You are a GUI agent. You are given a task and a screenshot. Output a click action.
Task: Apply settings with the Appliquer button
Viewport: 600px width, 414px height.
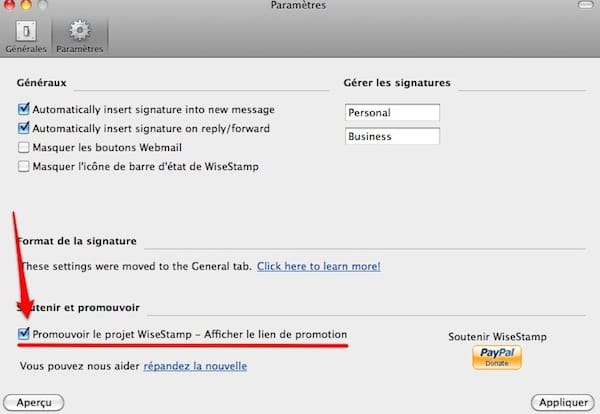561,402
